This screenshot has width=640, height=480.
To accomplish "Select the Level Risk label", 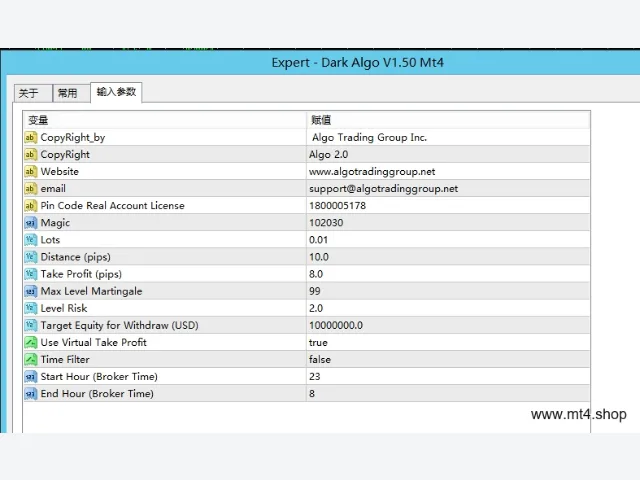I will tap(64, 308).
